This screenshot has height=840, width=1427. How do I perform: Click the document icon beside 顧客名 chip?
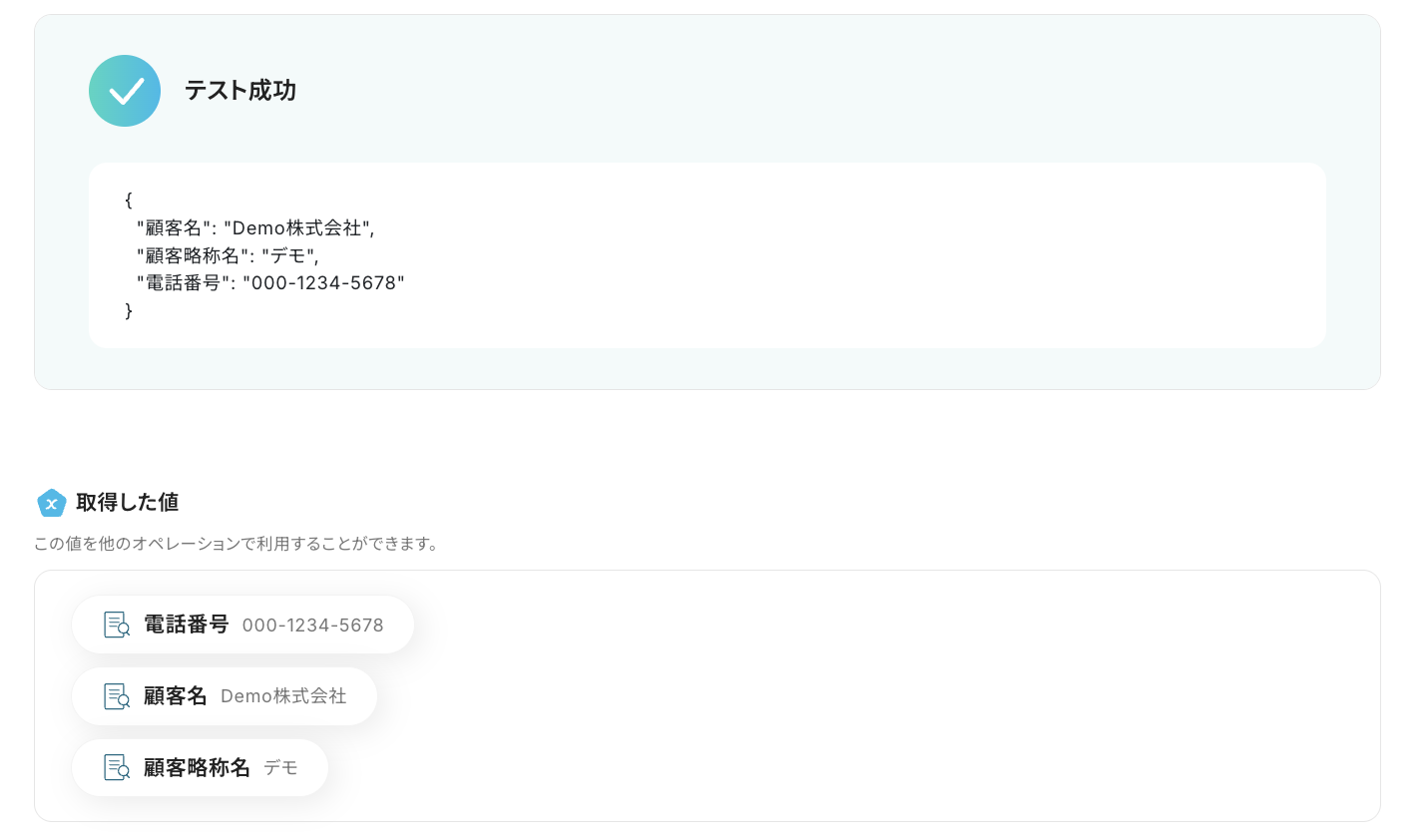click(x=117, y=696)
